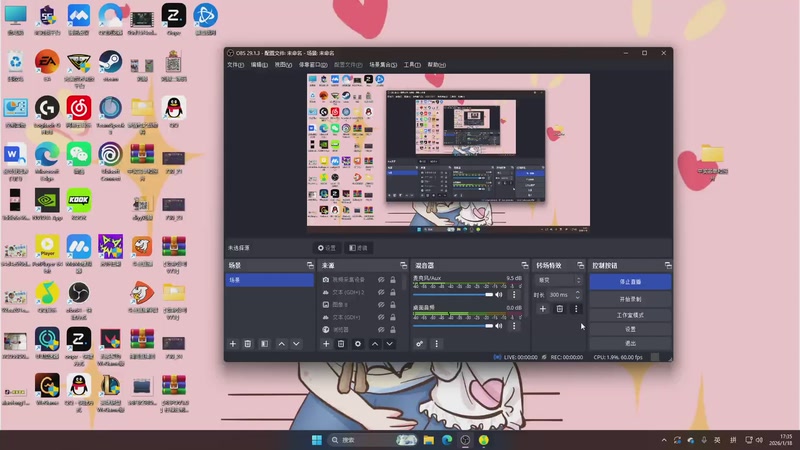The image size is (800, 450).
Task: Remove the scene transition with trash icon
Action: [560, 309]
